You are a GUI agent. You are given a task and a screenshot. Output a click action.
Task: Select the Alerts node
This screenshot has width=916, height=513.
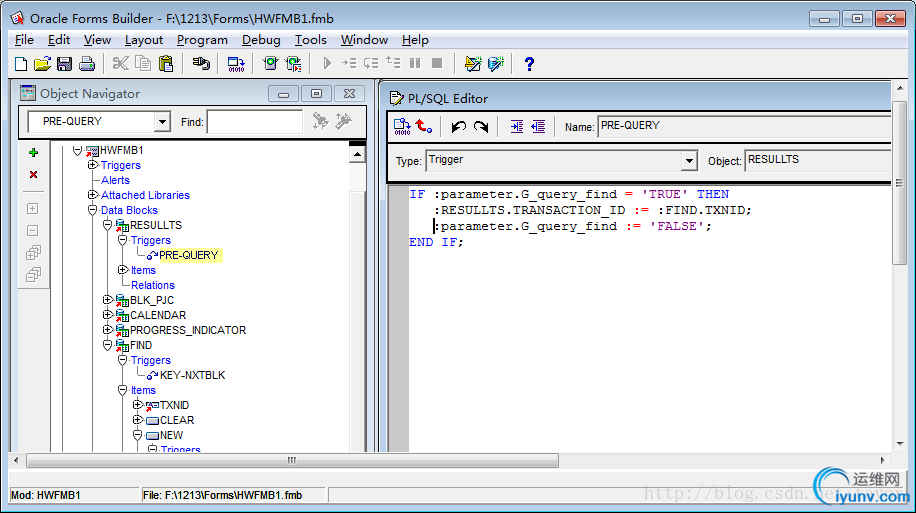(115, 180)
